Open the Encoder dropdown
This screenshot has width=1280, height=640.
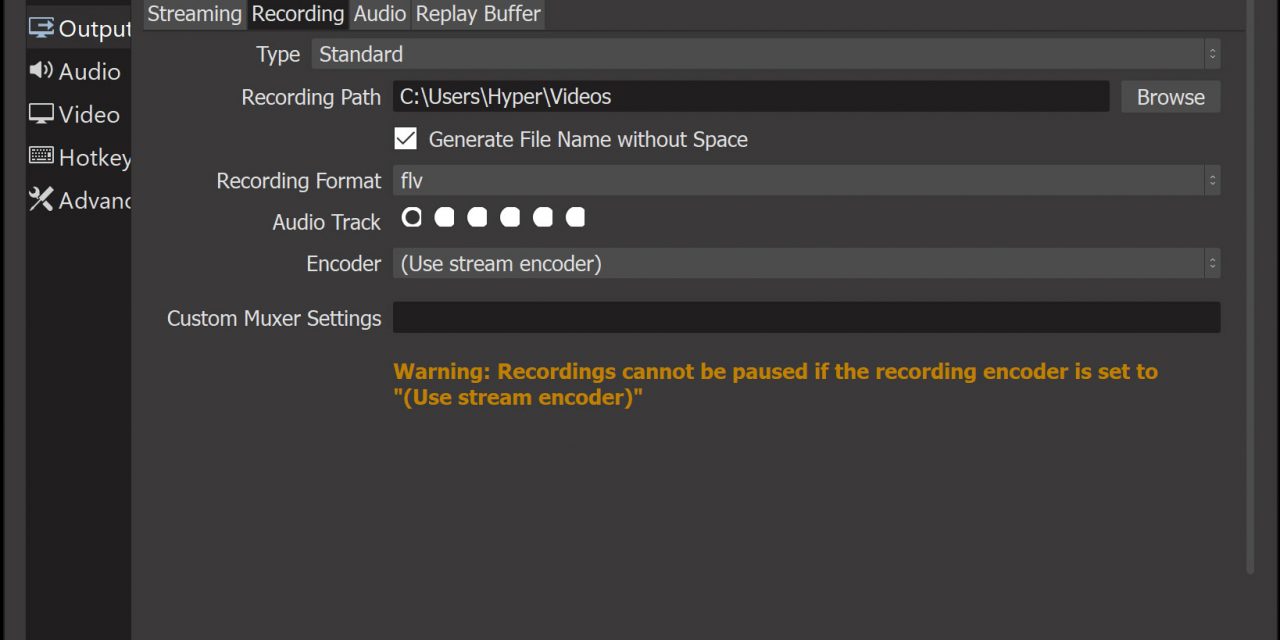tap(806, 264)
